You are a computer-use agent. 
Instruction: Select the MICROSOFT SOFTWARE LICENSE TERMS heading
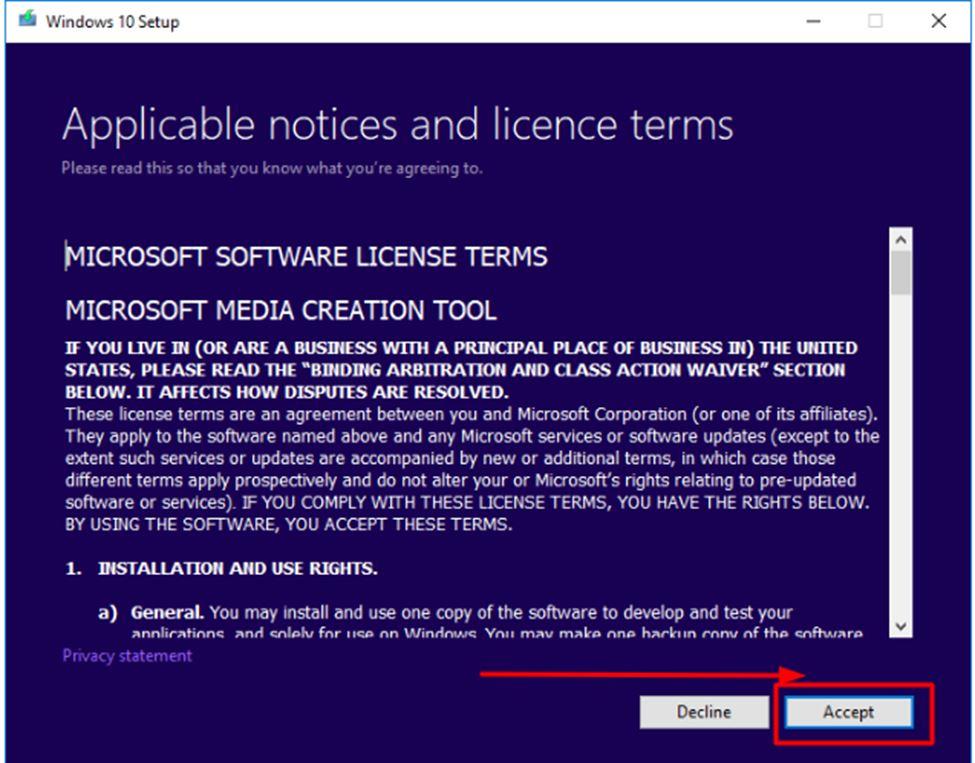(305, 257)
